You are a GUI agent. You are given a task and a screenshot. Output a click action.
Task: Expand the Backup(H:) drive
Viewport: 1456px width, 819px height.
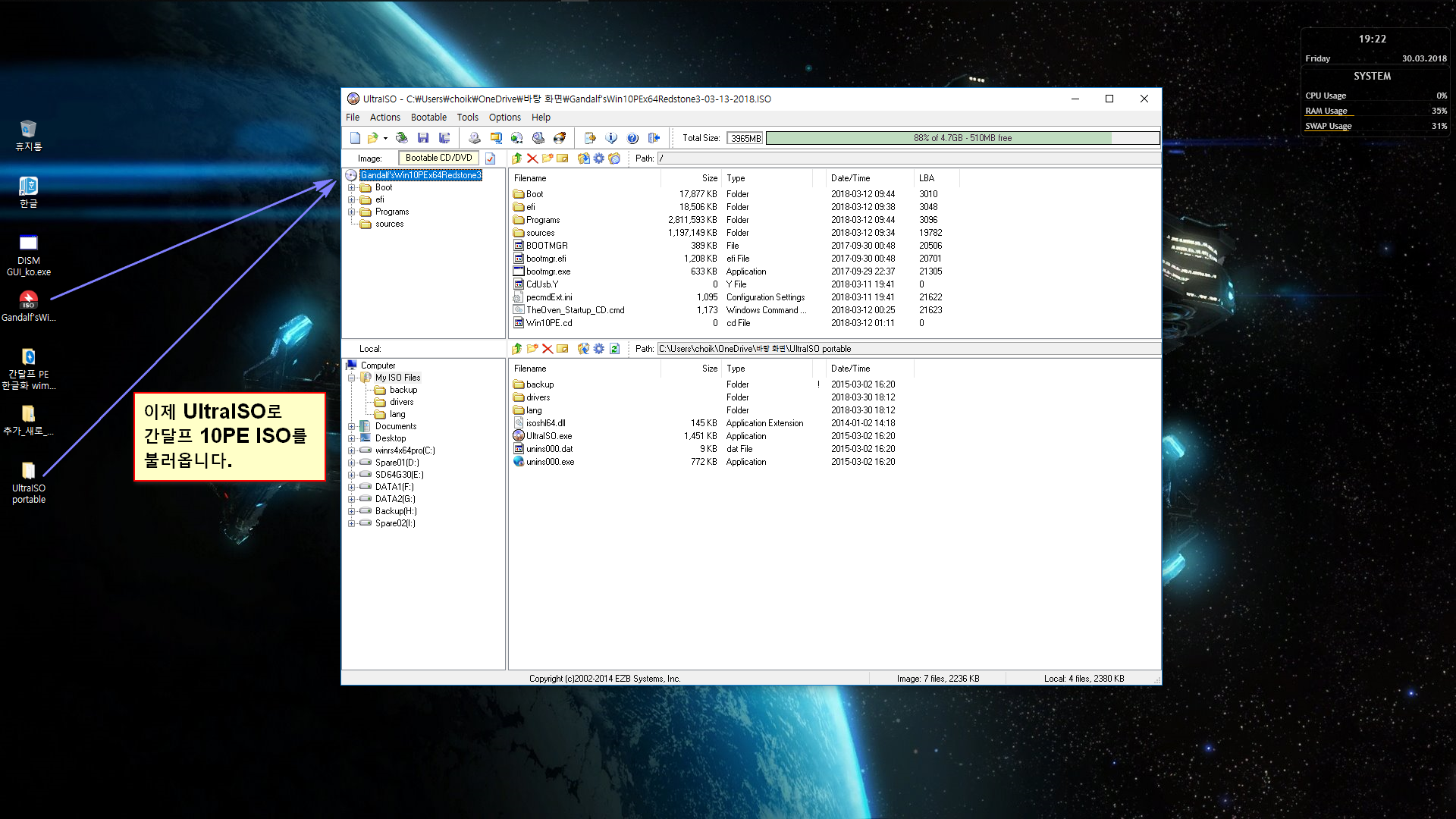click(x=352, y=511)
